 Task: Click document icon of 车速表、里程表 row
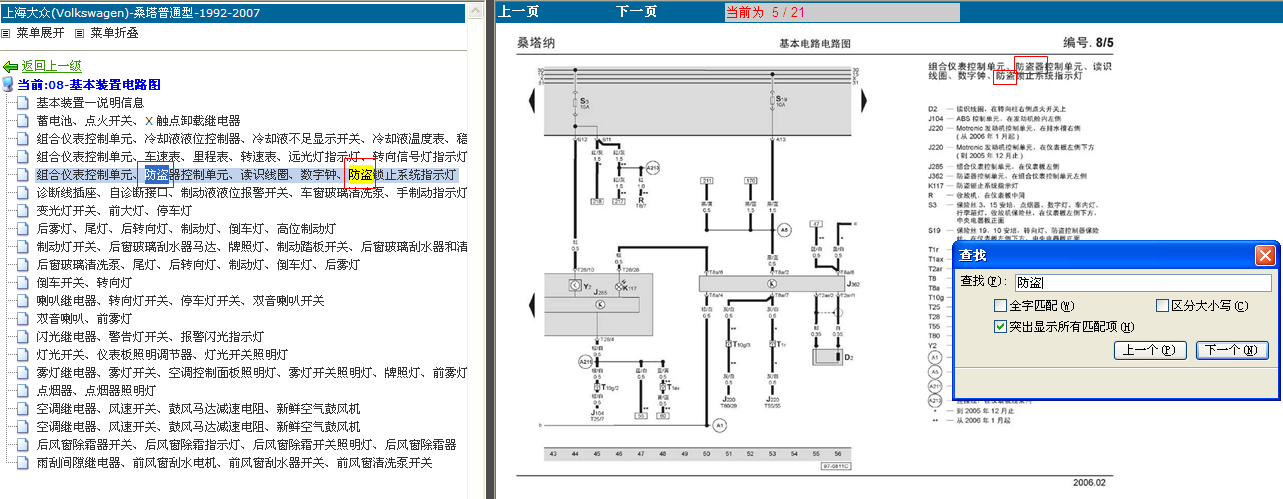tap(23, 156)
